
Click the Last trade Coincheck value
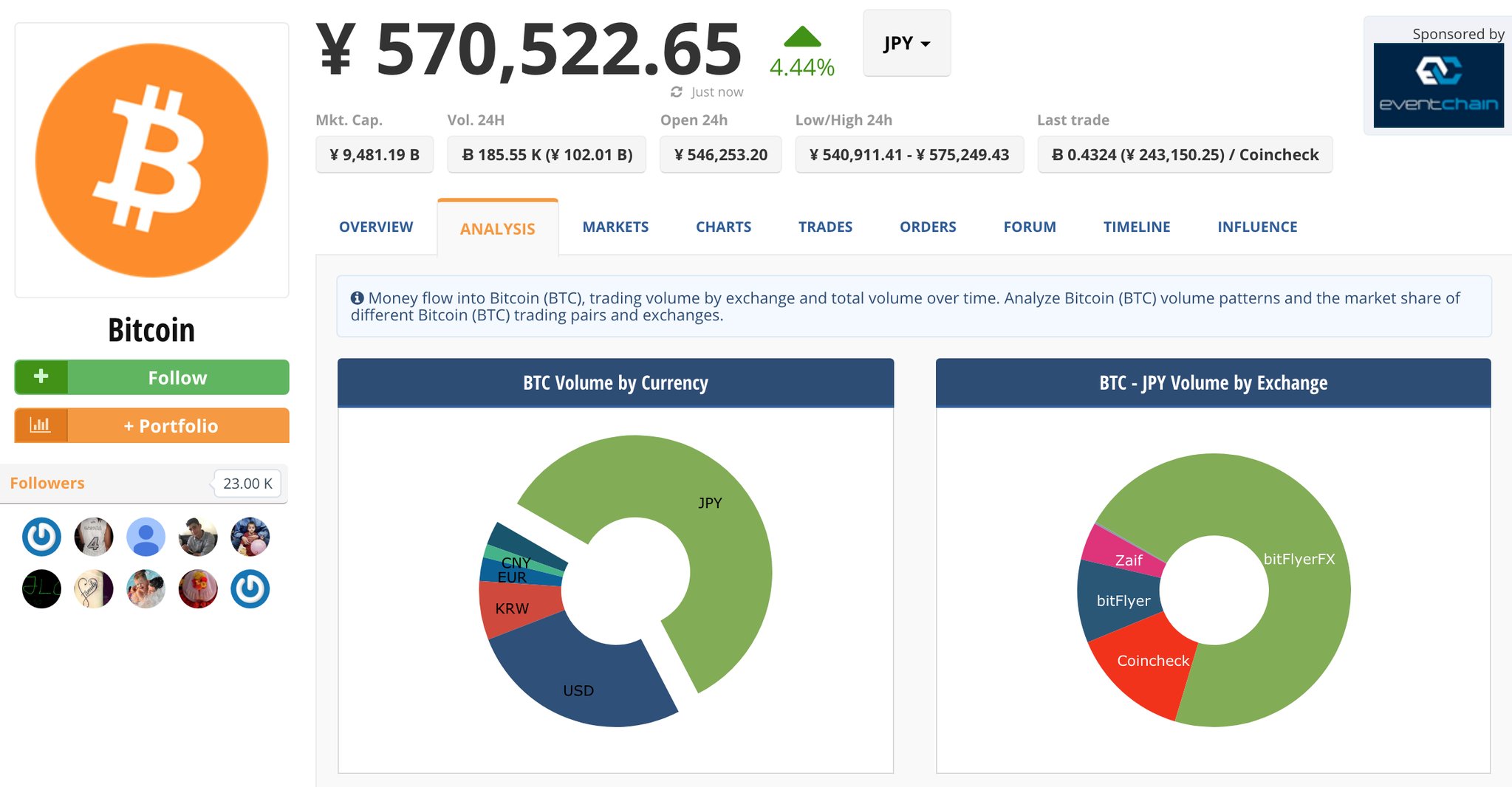[x=1185, y=154]
